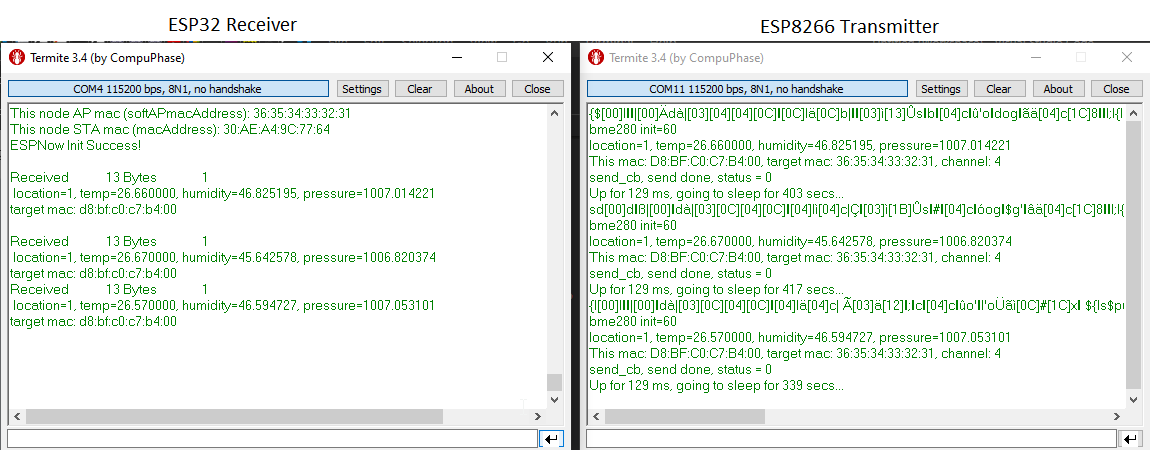This screenshot has width=1150, height=450.
Task: Click the send return-arrow icon in Receiver window
Action: [x=551, y=439]
